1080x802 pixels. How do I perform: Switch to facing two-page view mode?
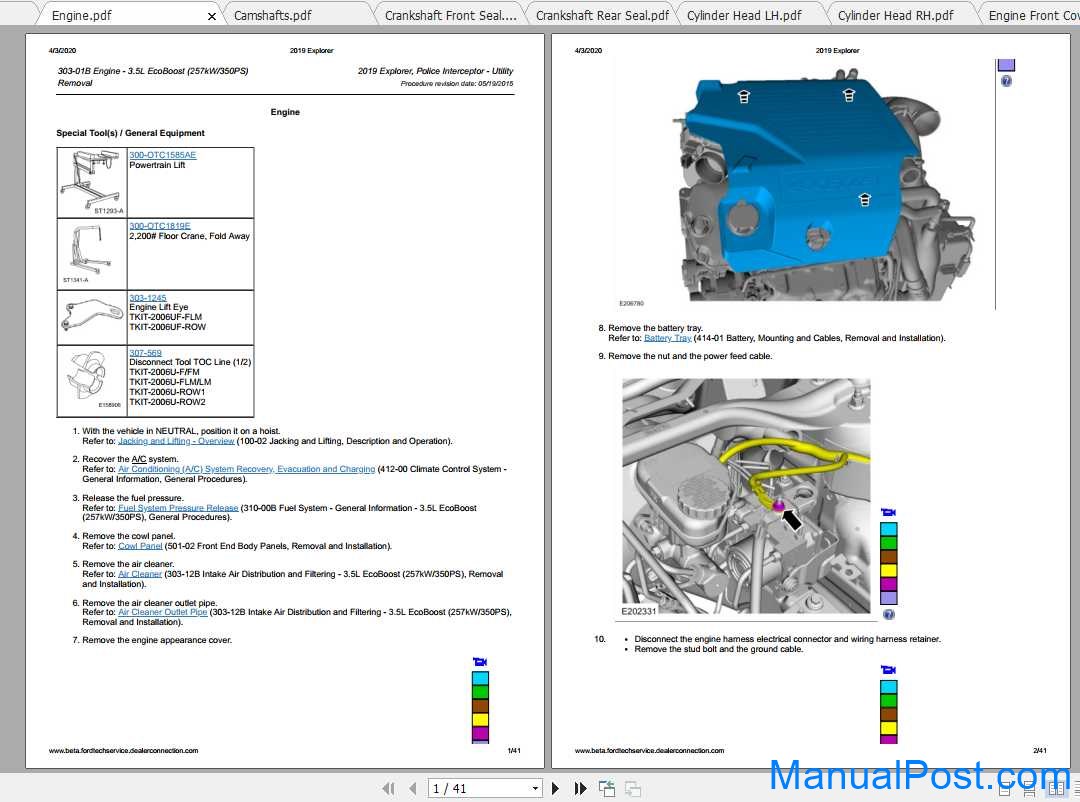click(x=1056, y=790)
